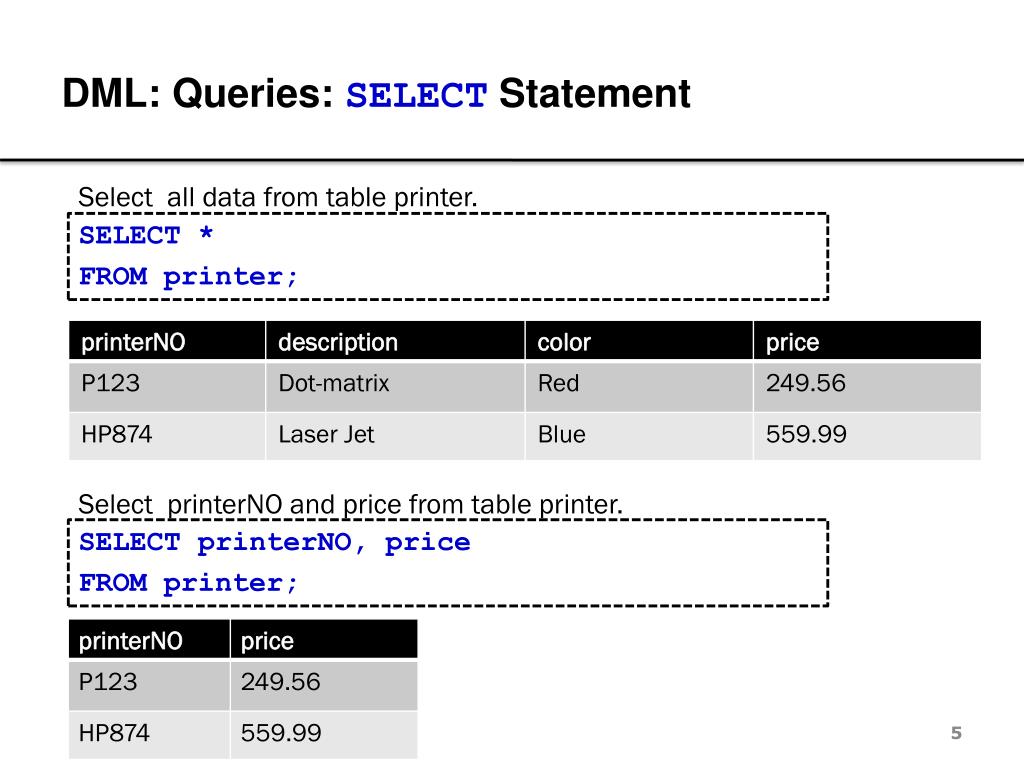This screenshot has width=1024, height=768.
Task: Select the Blue color cell
Action: point(639,436)
